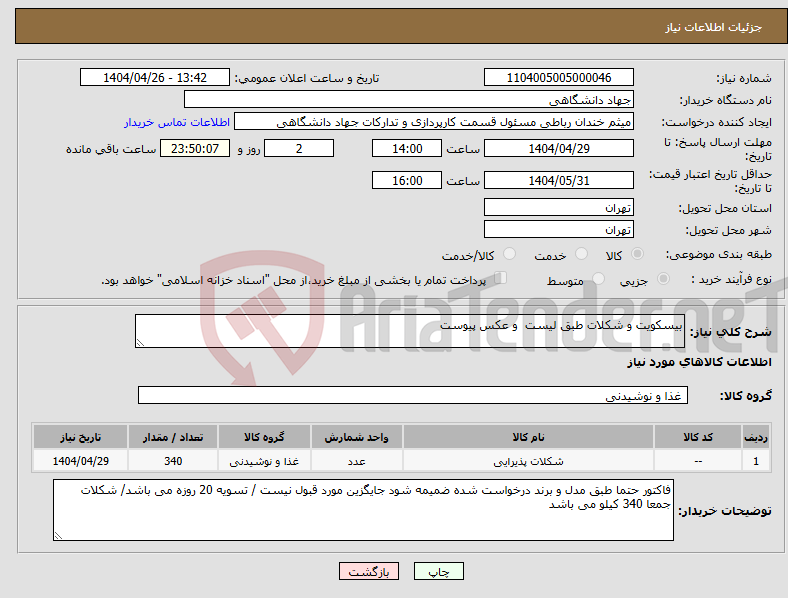This screenshot has height=598, width=788.
Task: Click the remaining days field showing 2
Action: (x=299, y=148)
